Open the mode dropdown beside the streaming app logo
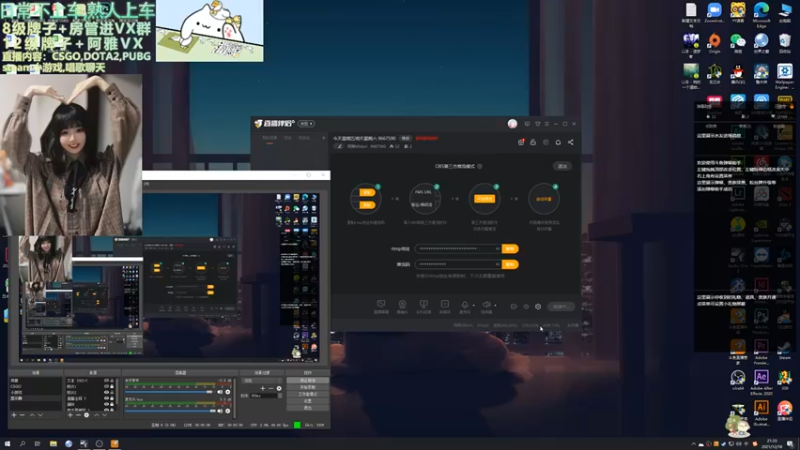This screenshot has width=800, height=450. coord(306,123)
